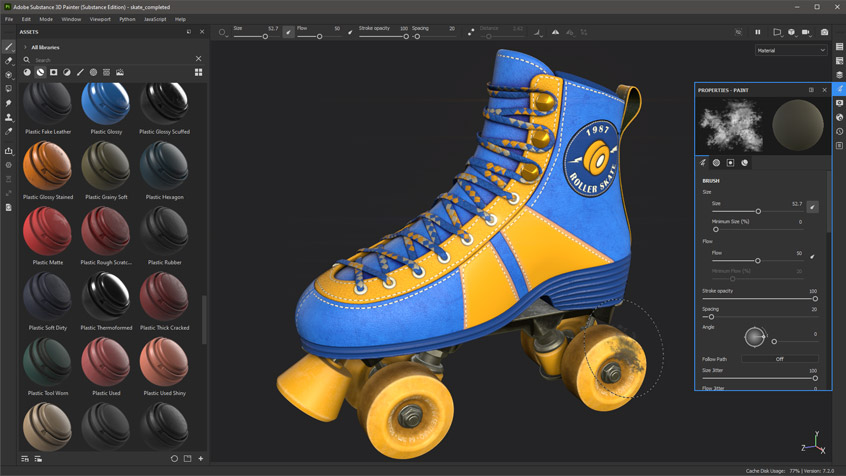This screenshot has height=476, width=846.
Task: Toggle symmetry in the top toolbar
Action: click(555, 32)
